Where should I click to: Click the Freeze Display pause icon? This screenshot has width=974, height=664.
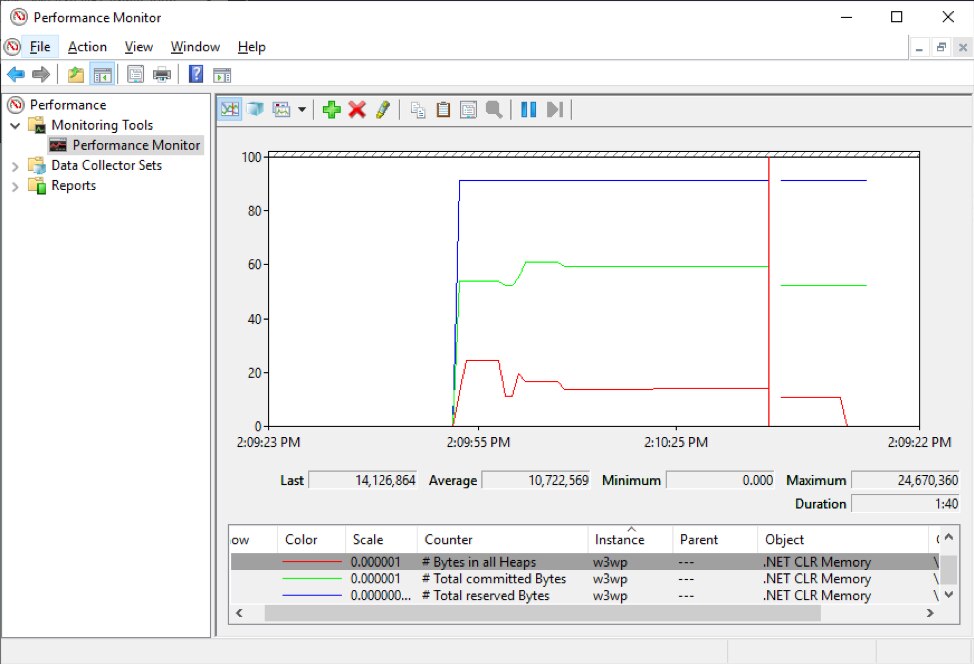click(x=527, y=108)
